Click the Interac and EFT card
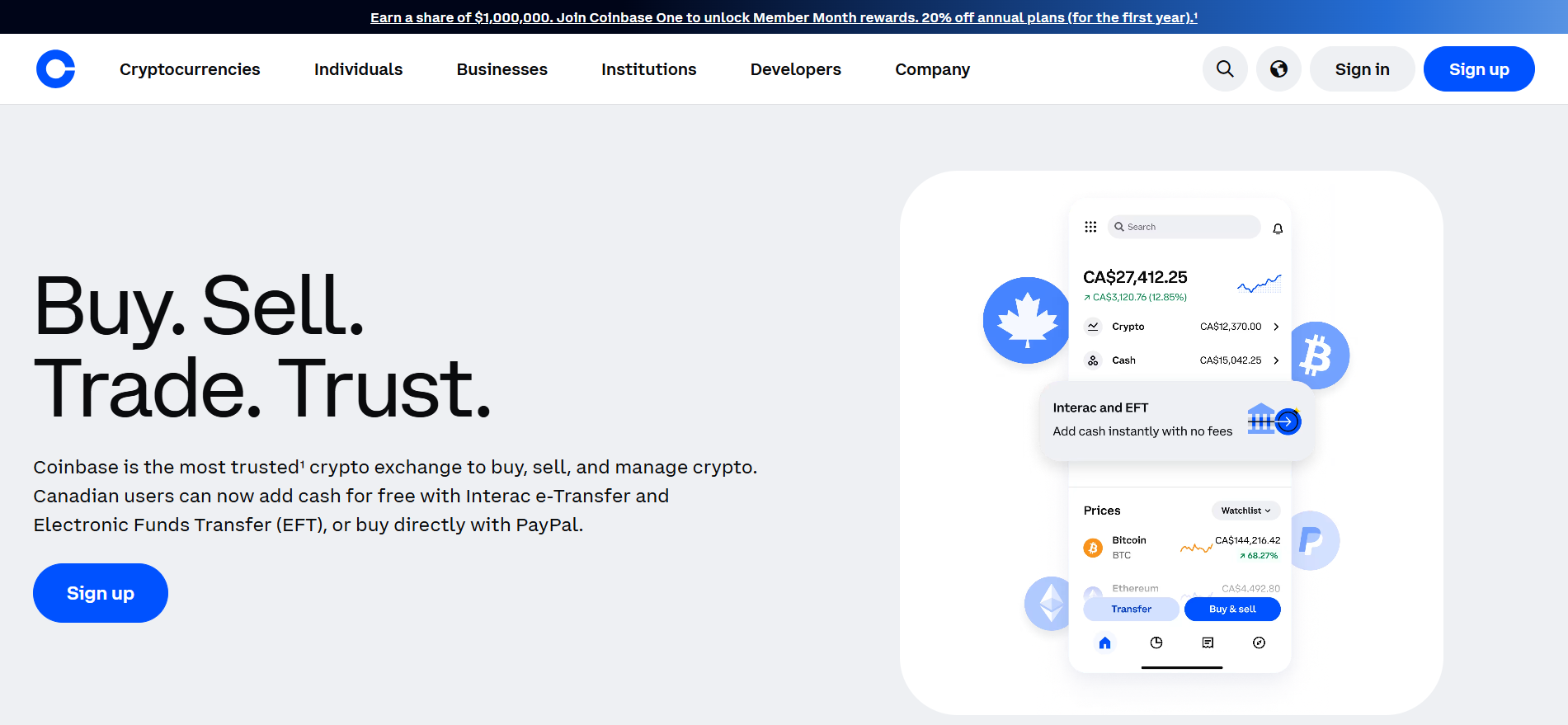 pos(1177,420)
